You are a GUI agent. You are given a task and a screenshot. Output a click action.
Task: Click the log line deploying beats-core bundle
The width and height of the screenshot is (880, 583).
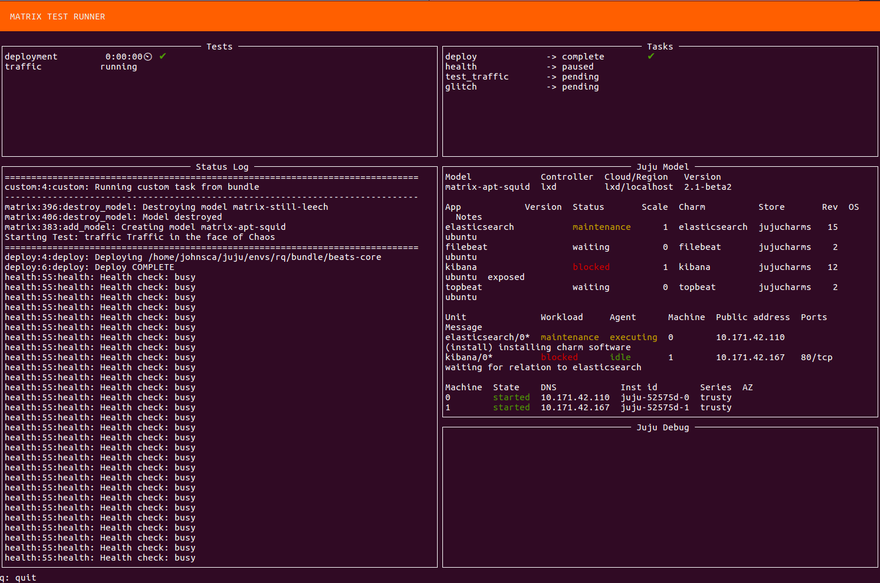(193, 257)
